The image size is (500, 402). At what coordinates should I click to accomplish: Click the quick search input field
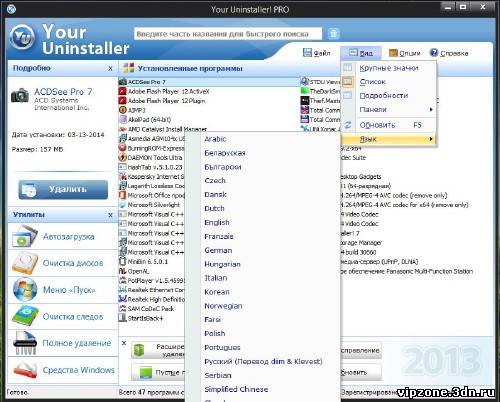pyautogui.click(x=228, y=34)
